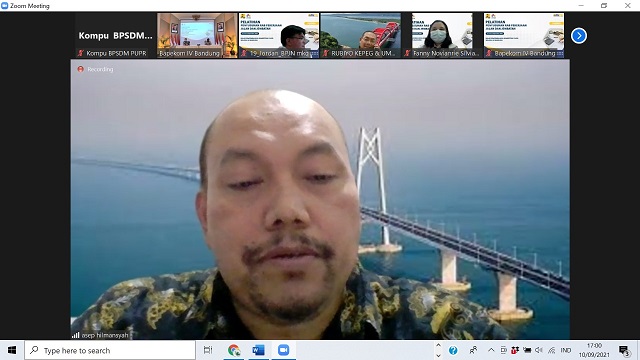Open Microsoft Word from taskbar
Screen dimensions: 640x360
tap(258, 350)
